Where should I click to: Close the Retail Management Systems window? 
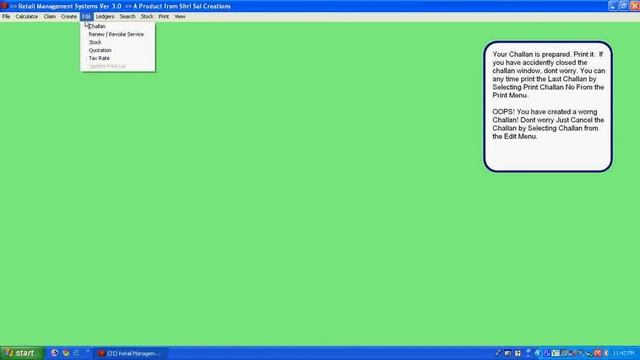click(x=635, y=6)
